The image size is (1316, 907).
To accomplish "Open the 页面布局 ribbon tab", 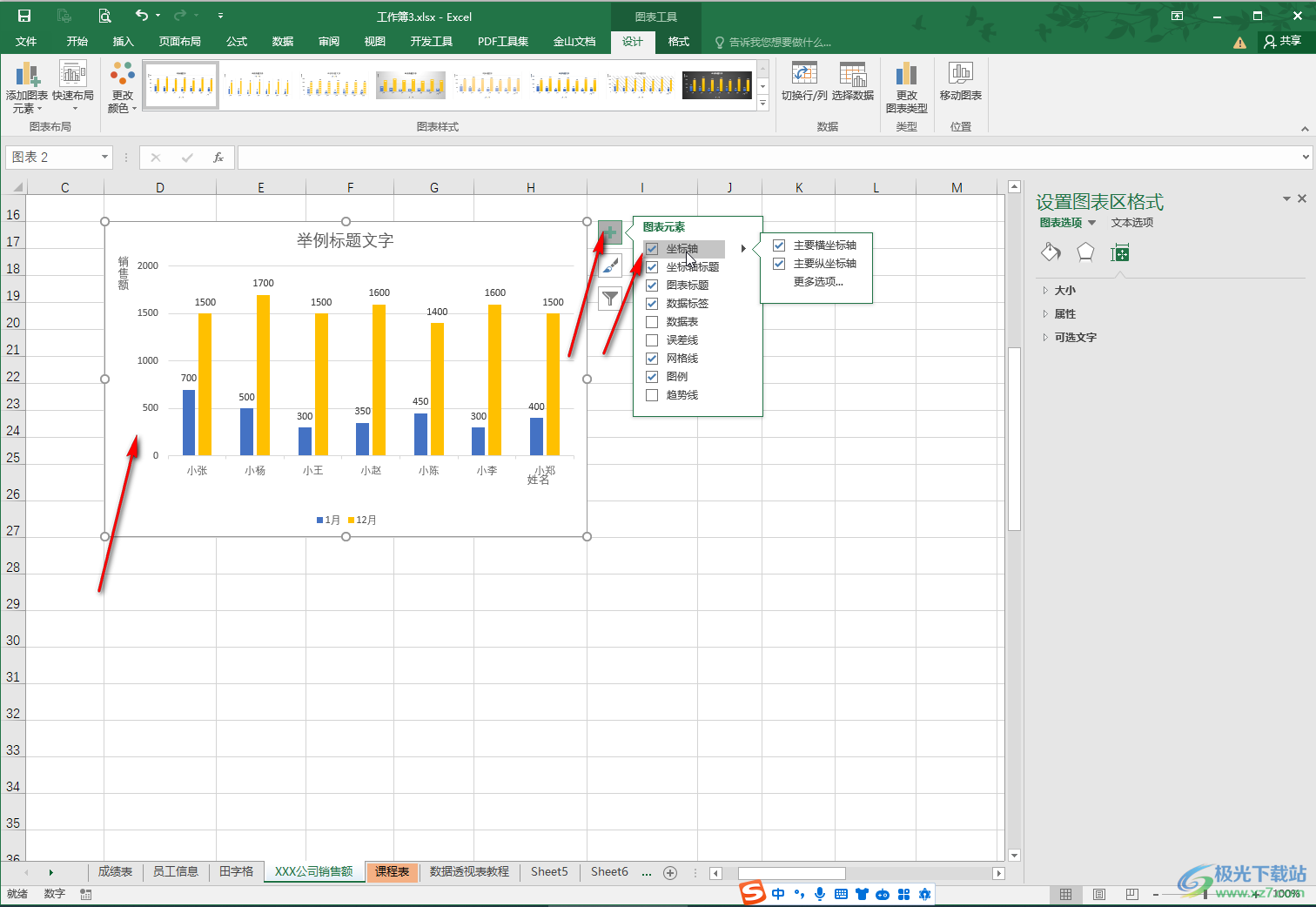I will (180, 42).
